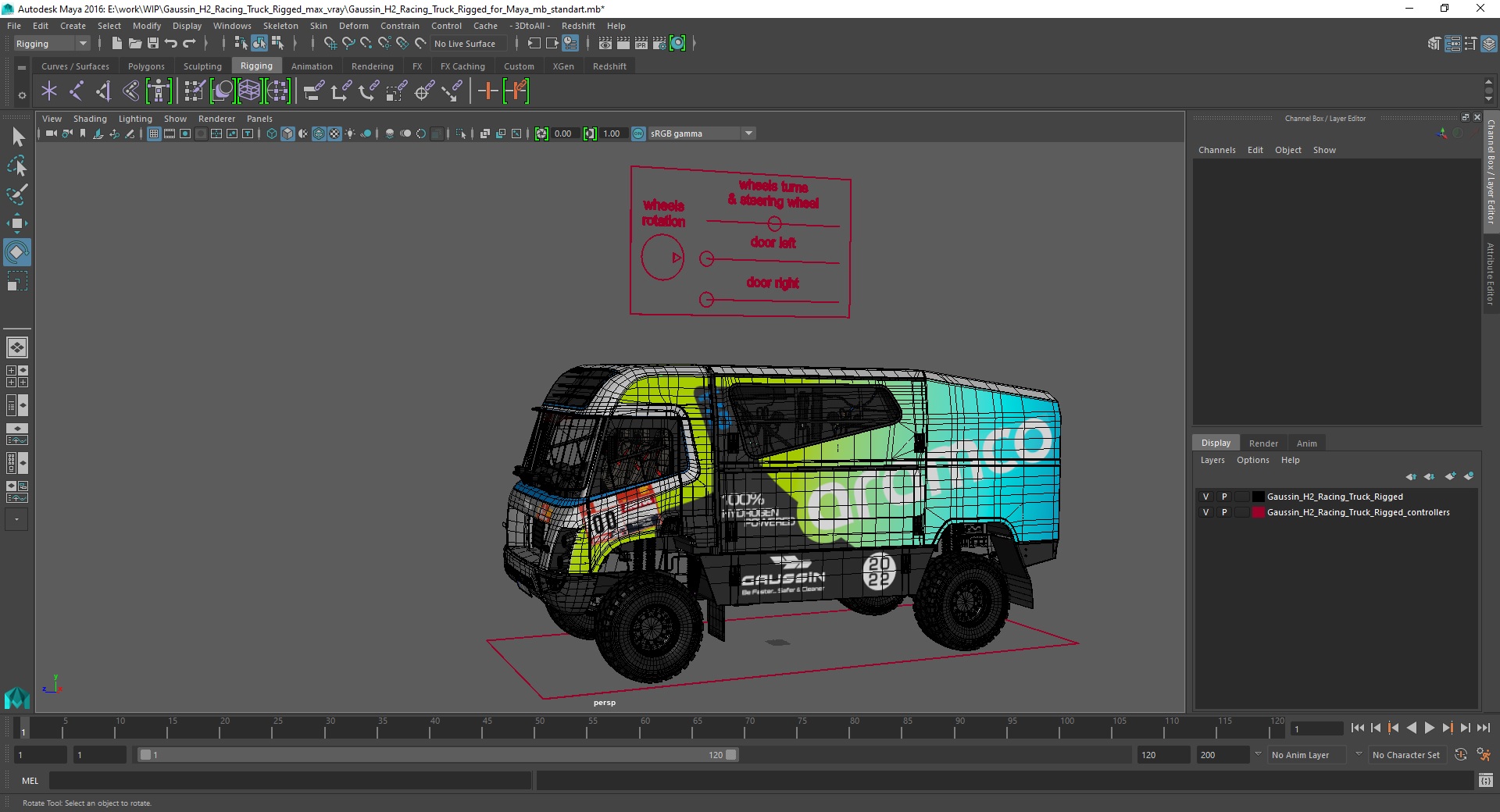The width and height of the screenshot is (1500, 812).
Task: Click the red color swatch of controllers layer
Action: tap(1258, 512)
